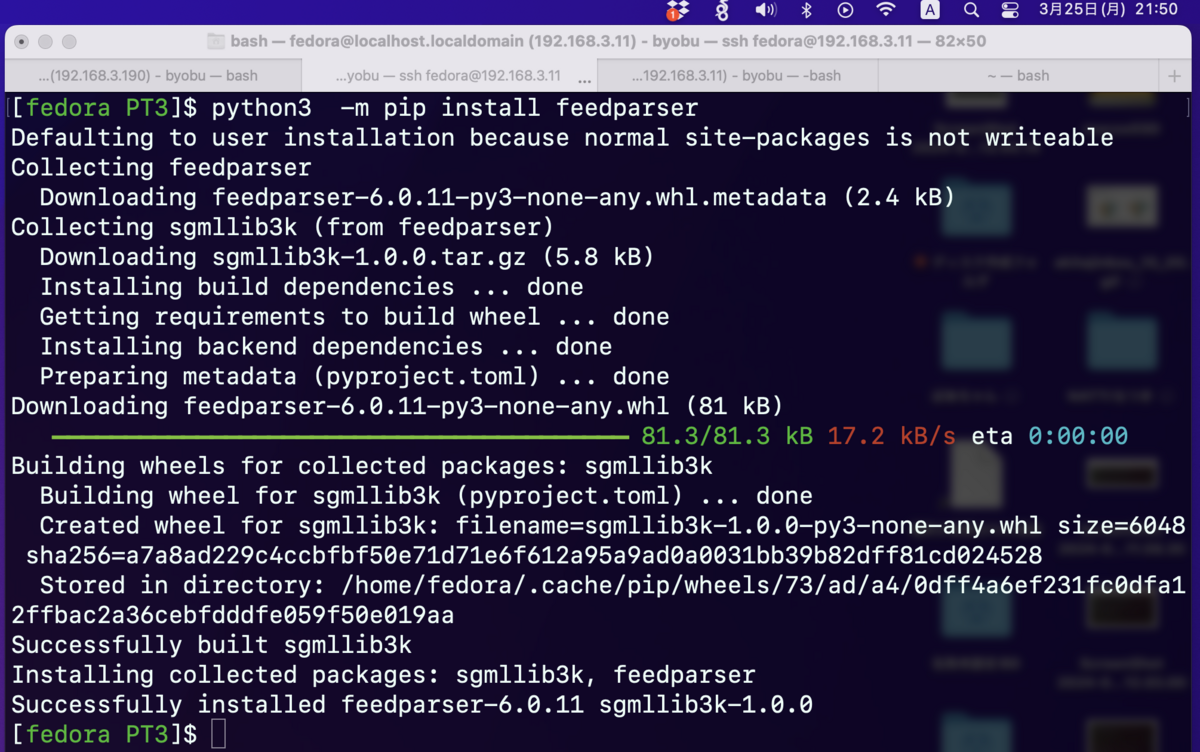This screenshot has width=1200, height=752.
Task: Click "Successfully installed feedparser-6.0.11 sgmllib3k-1.0.0"
Action: pyautogui.click(x=412, y=704)
